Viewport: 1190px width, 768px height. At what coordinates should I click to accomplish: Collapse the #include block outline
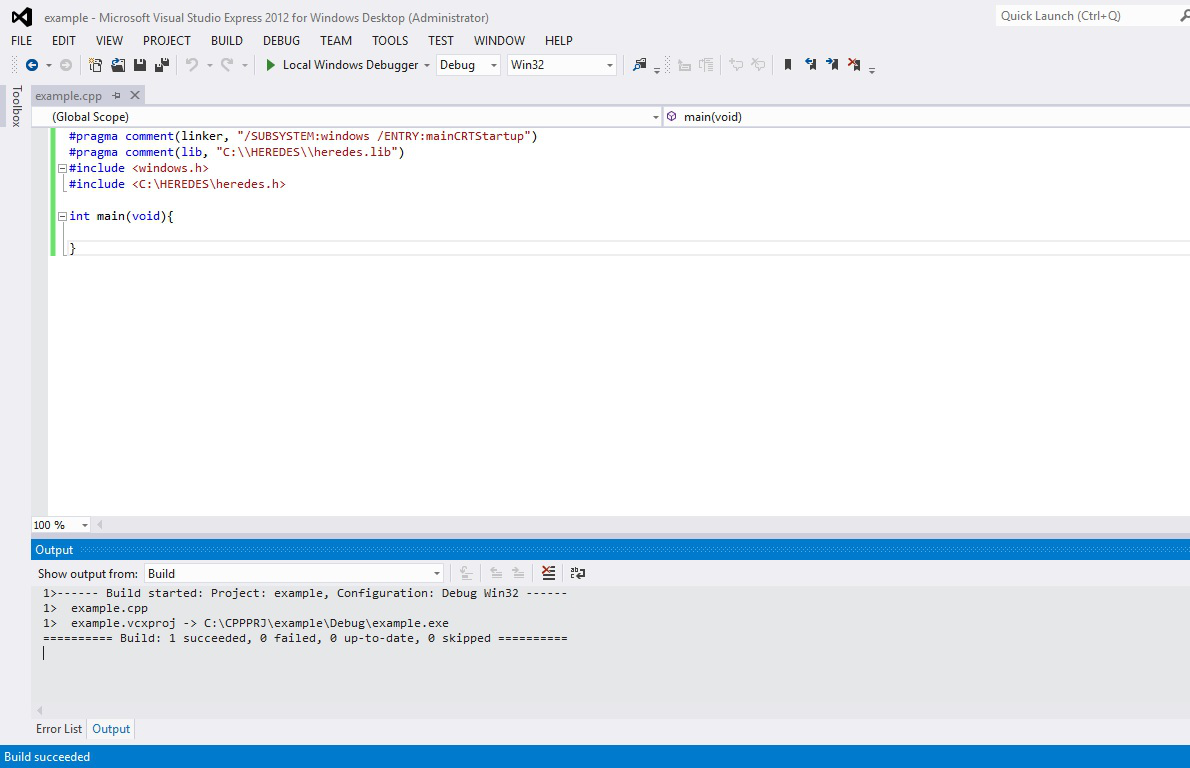[x=62, y=168]
